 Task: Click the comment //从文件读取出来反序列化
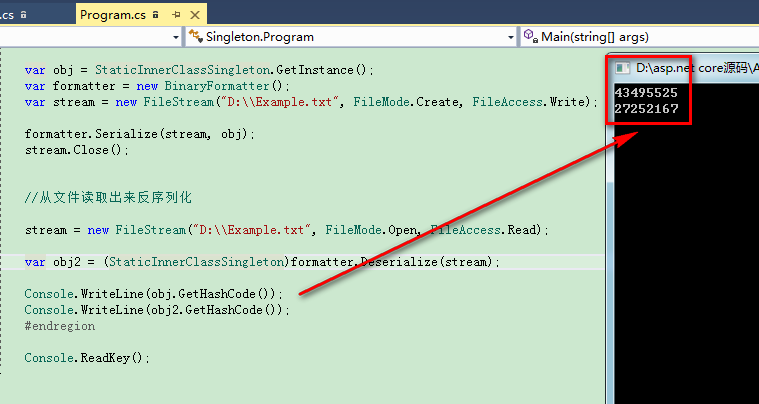pyautogui.click(x=108, y=198)
